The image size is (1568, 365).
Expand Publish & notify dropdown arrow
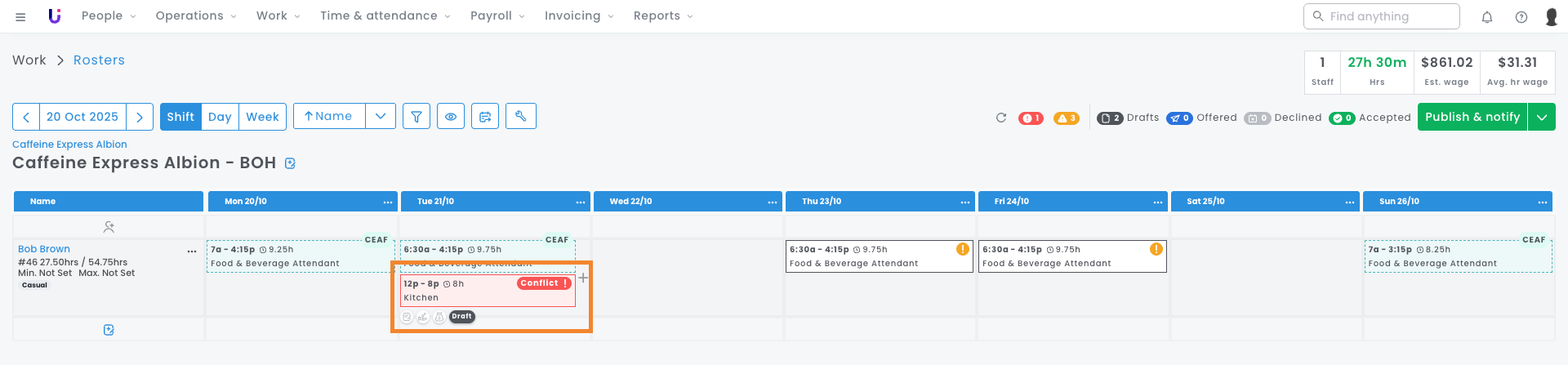point(1541,117)
